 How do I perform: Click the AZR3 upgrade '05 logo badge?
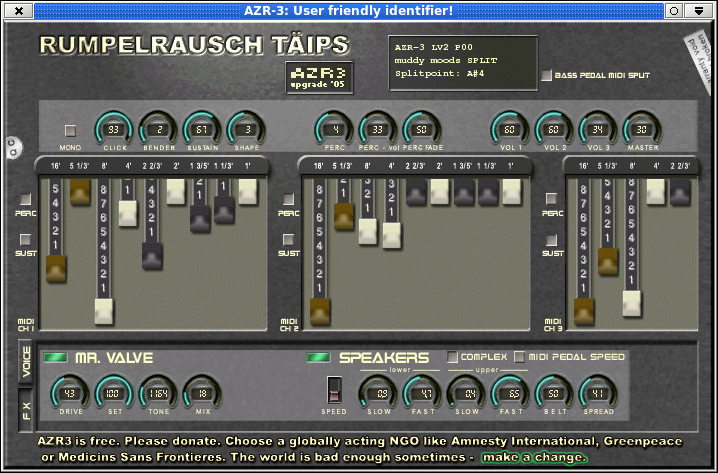click(320, 77)
